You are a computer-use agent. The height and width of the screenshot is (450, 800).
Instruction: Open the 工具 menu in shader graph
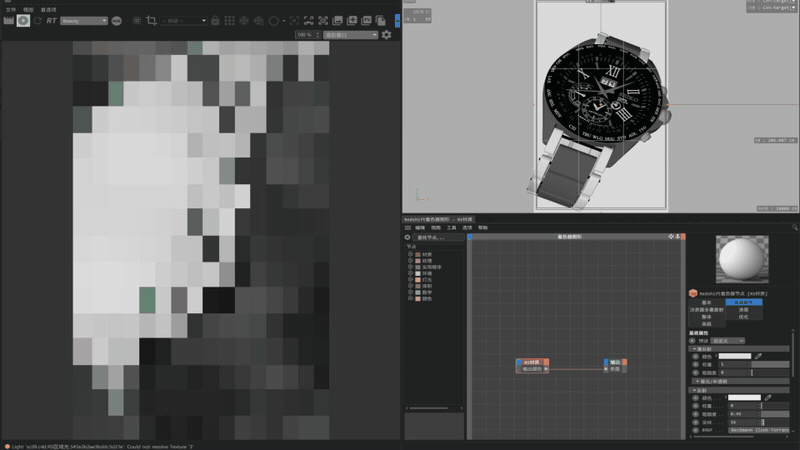click(452, 228)
